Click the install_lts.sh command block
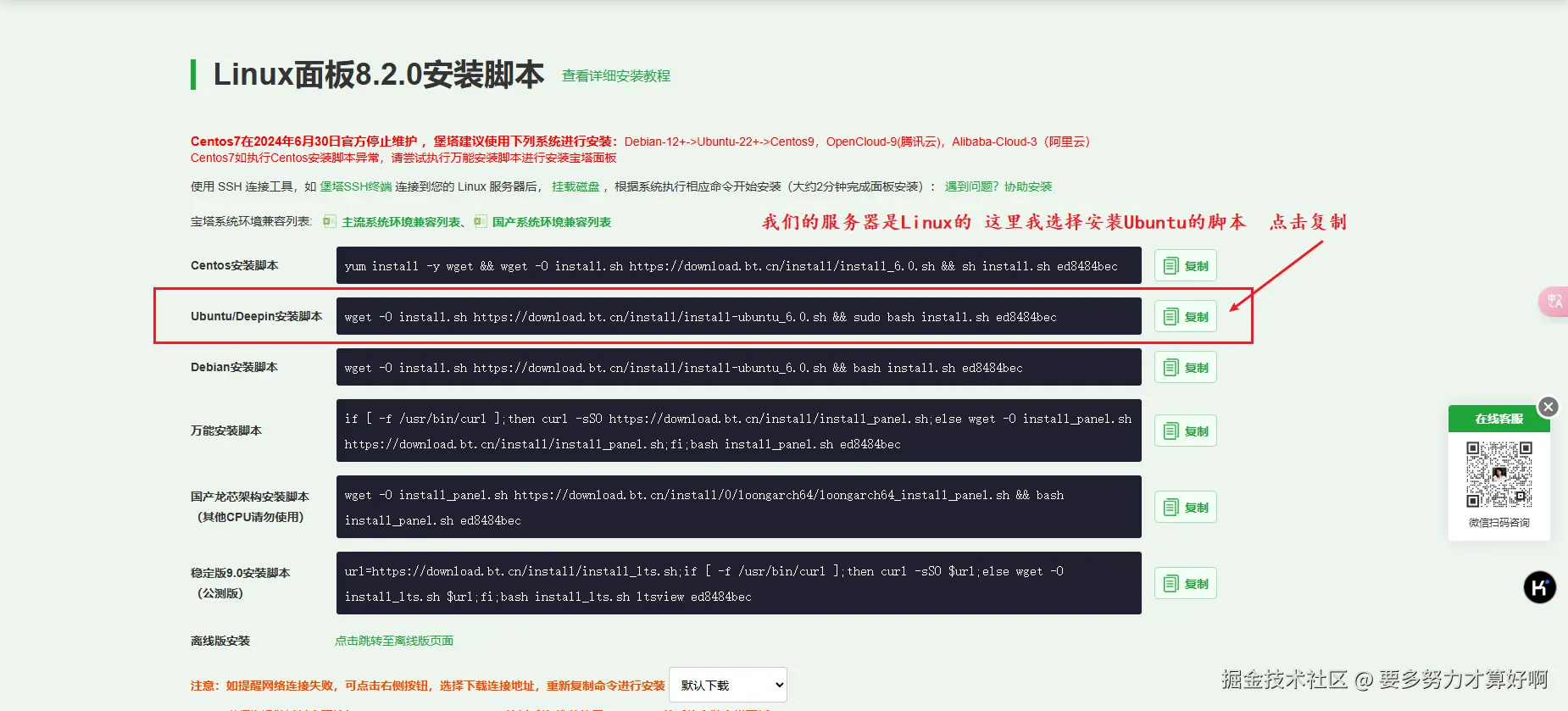Image resolution: width=1568 pixels, height=711 pixels. coord(738,583)
